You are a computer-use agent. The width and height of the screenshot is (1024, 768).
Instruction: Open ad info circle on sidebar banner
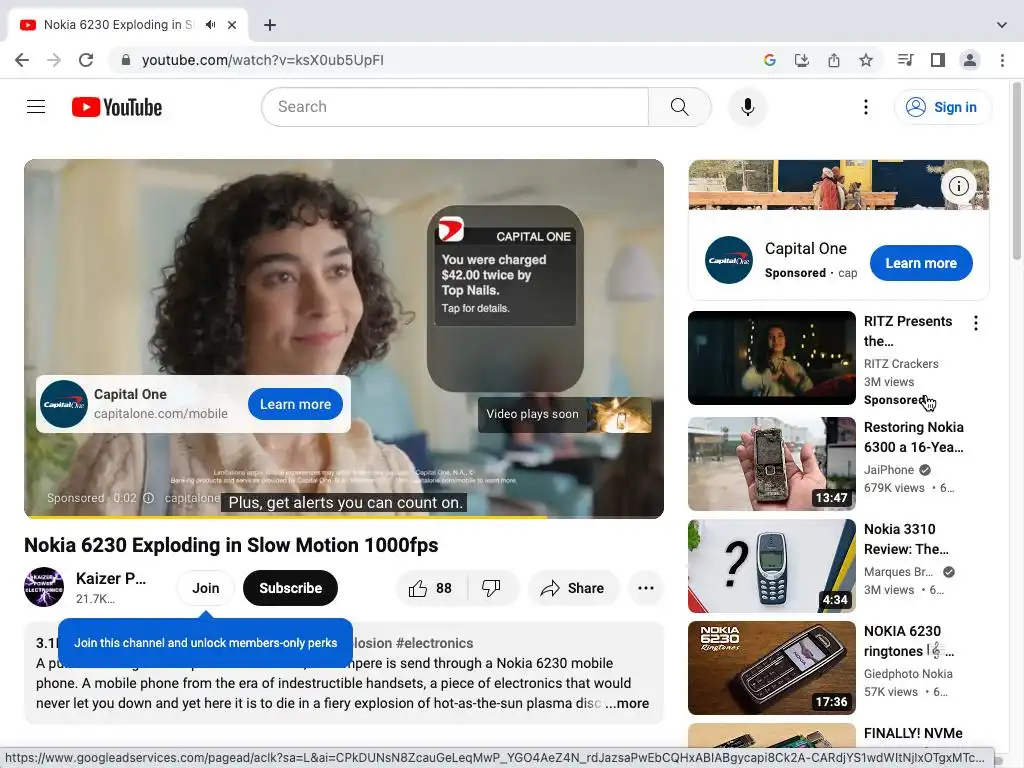(x=959, y=186)
